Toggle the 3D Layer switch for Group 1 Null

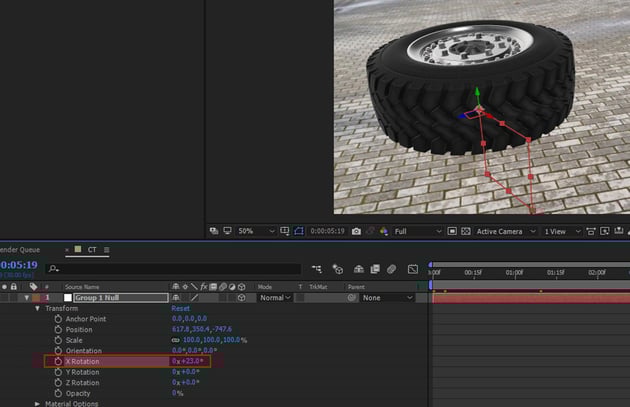pyautogui.click(x=241, y=298)
